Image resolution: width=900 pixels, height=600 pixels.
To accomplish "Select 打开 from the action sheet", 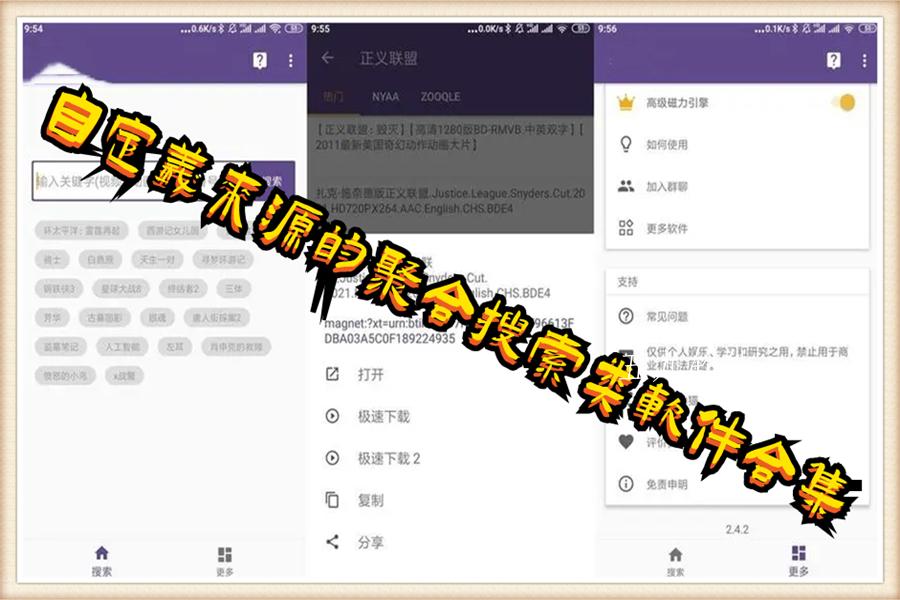I will 370,375.
